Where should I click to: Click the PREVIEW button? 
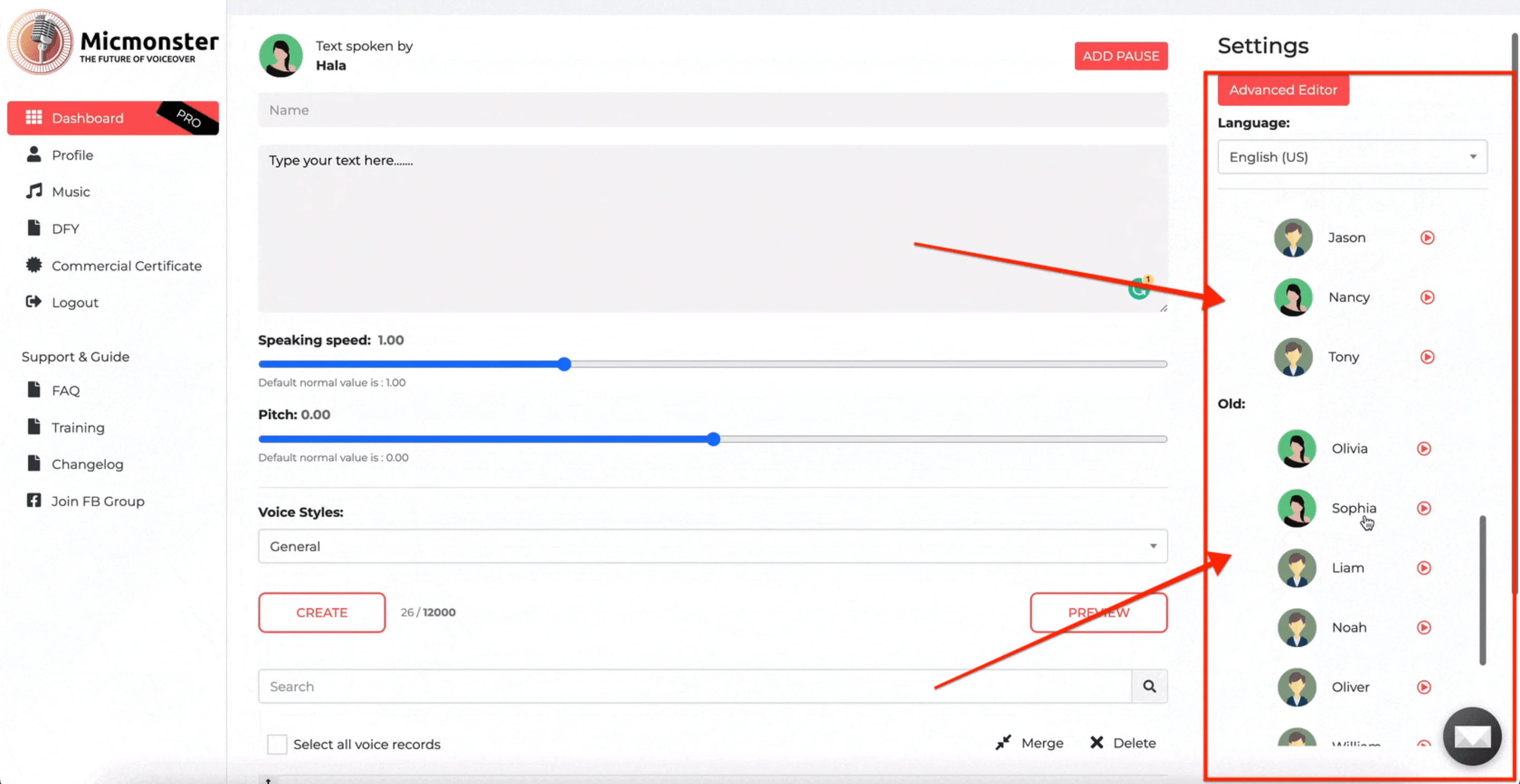[x=1099, y=613]
